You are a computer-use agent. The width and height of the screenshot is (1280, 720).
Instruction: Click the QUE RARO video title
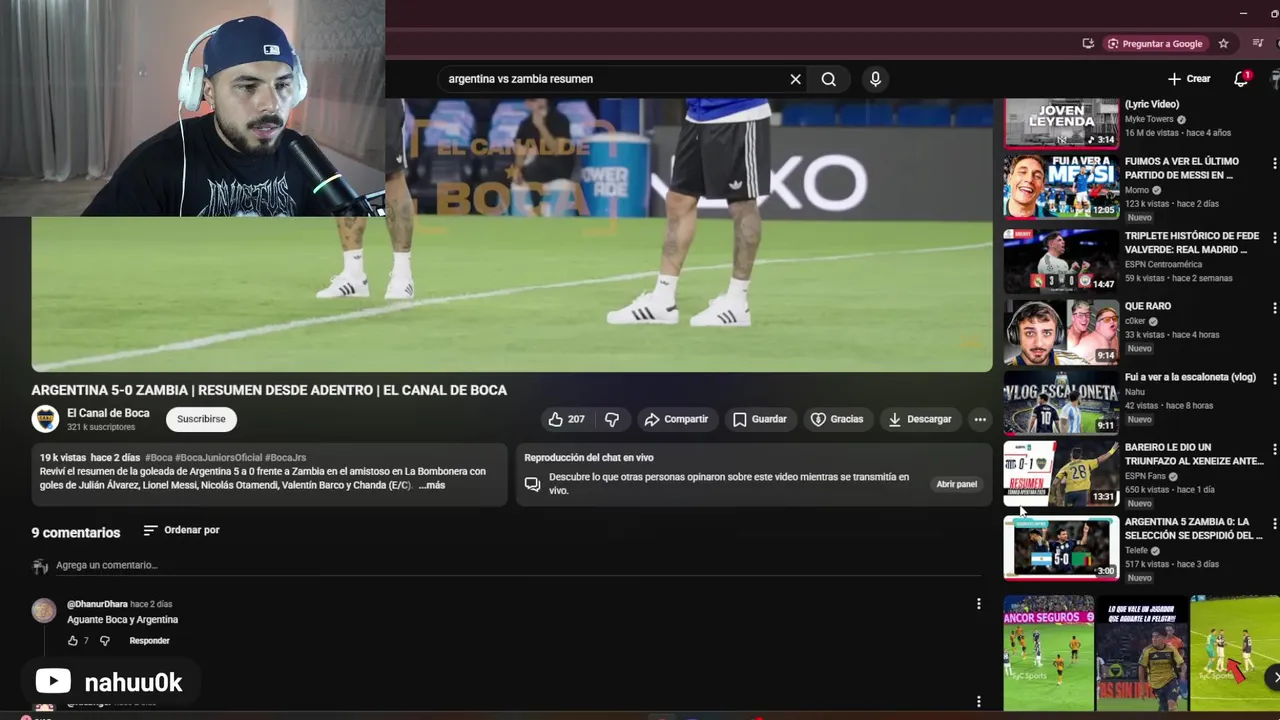1148,306
